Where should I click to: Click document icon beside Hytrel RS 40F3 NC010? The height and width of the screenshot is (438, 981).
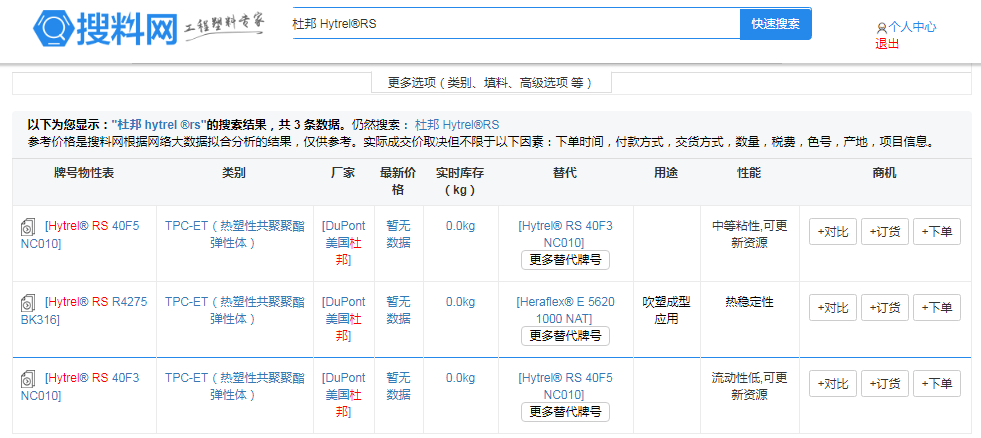click(x=28, y=379)
